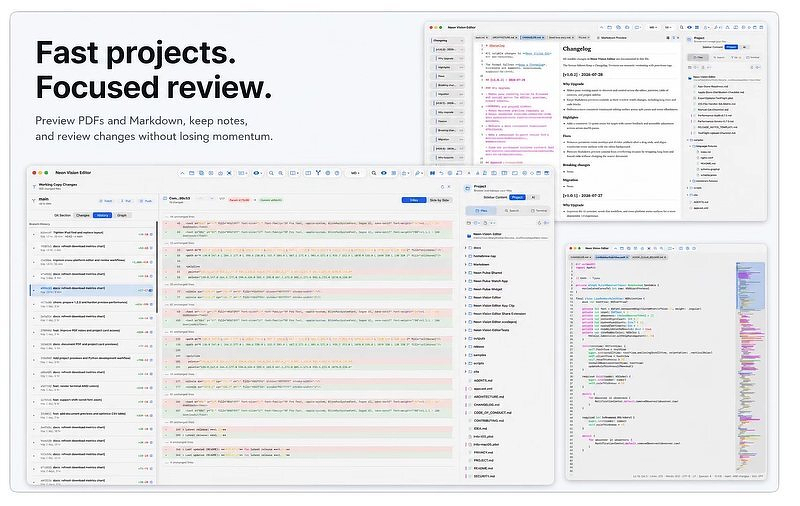Select SECURITY.md in the project tree
Viewport: 800px width, 506px height.
(482, 476)
